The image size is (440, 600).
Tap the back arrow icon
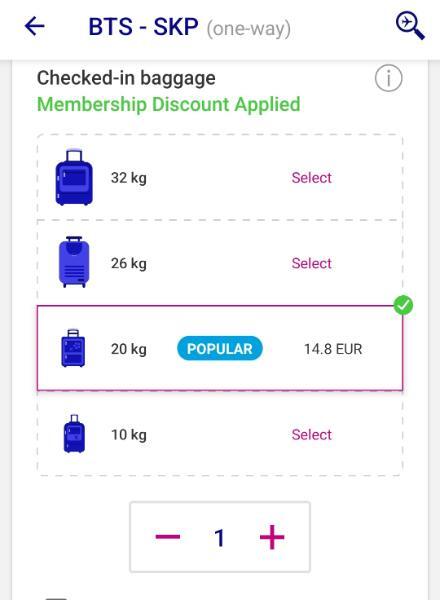coord(34,26)
